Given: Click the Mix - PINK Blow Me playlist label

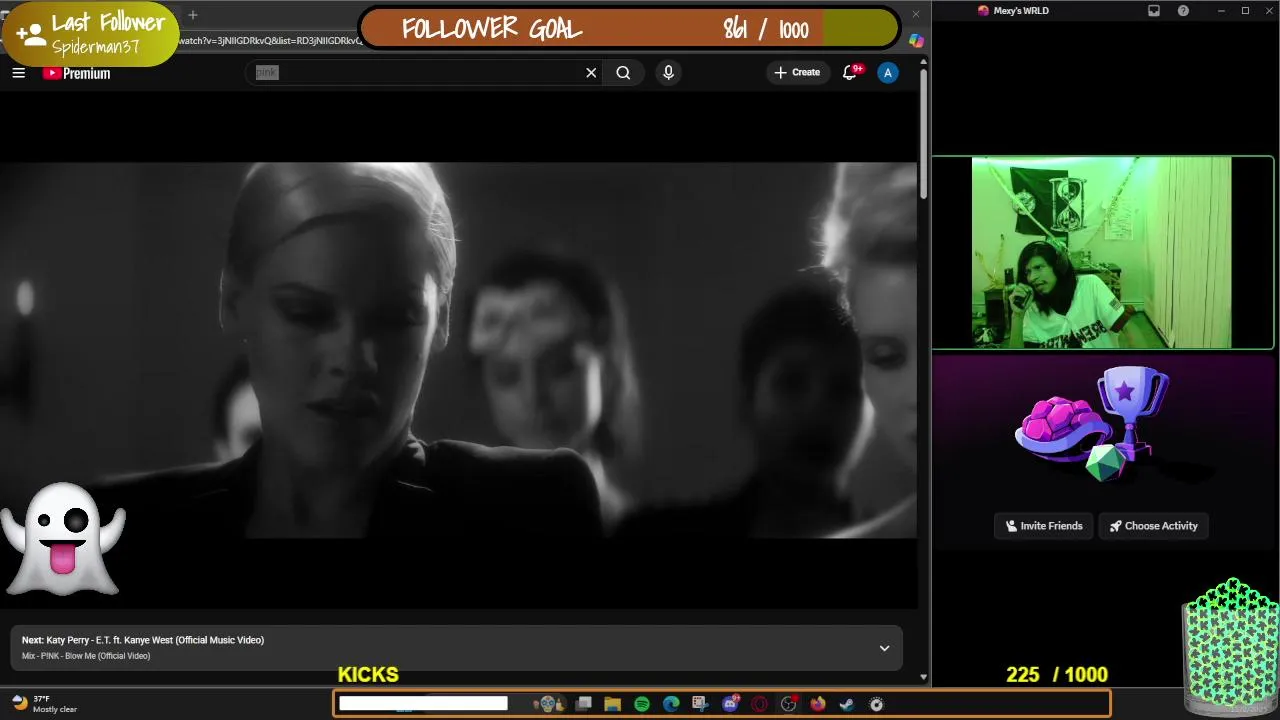Looking at the screenshot, I should [86, 656].
